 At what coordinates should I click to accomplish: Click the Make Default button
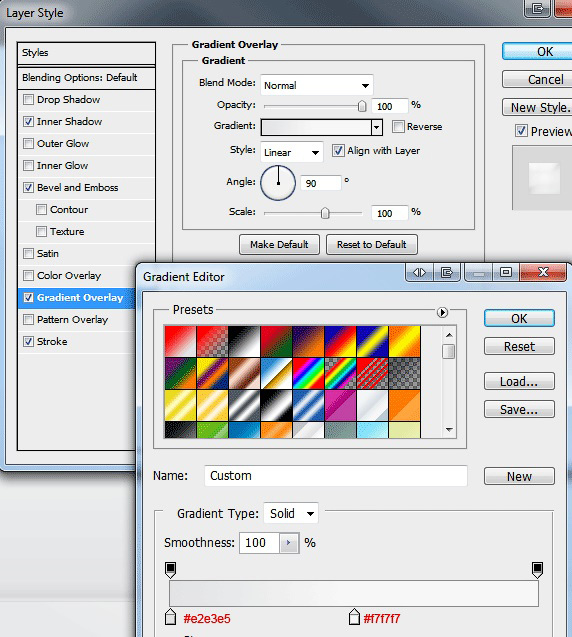280,245
